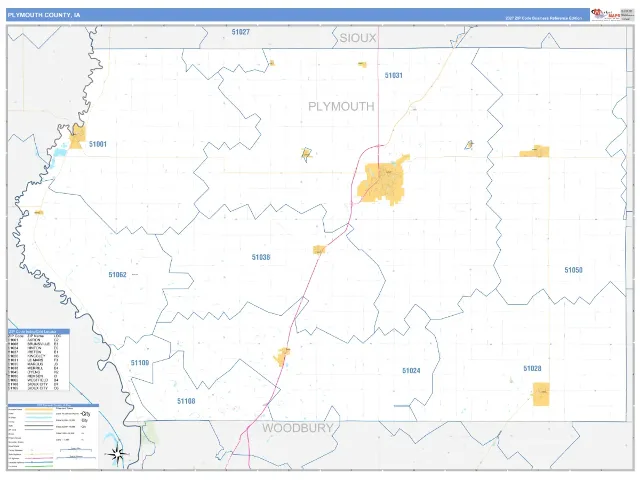This screenshot has width=640, height=480.
Task: Click ZIP code label 51028
Action: [532, 369]
